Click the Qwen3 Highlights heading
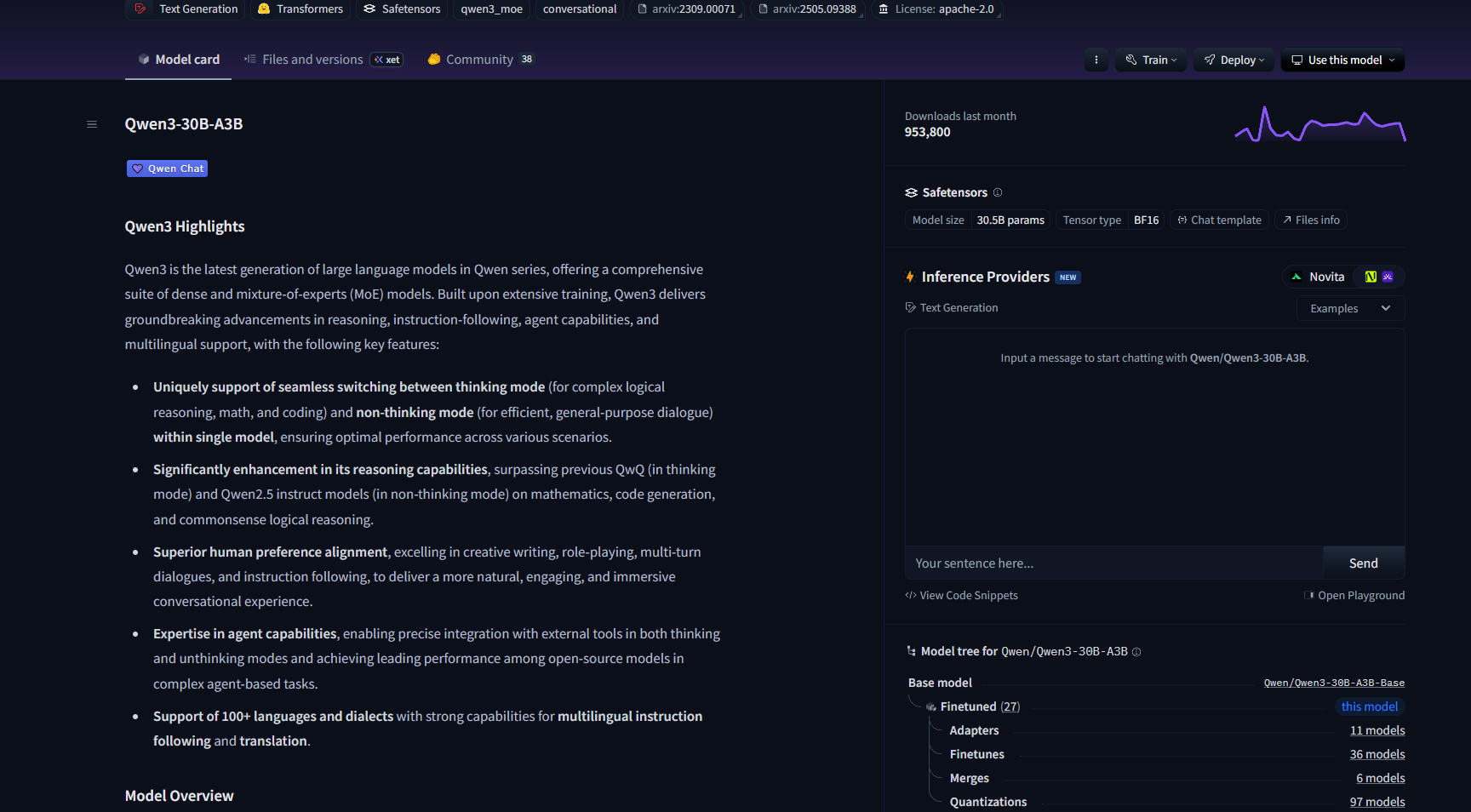 (185, 226)
